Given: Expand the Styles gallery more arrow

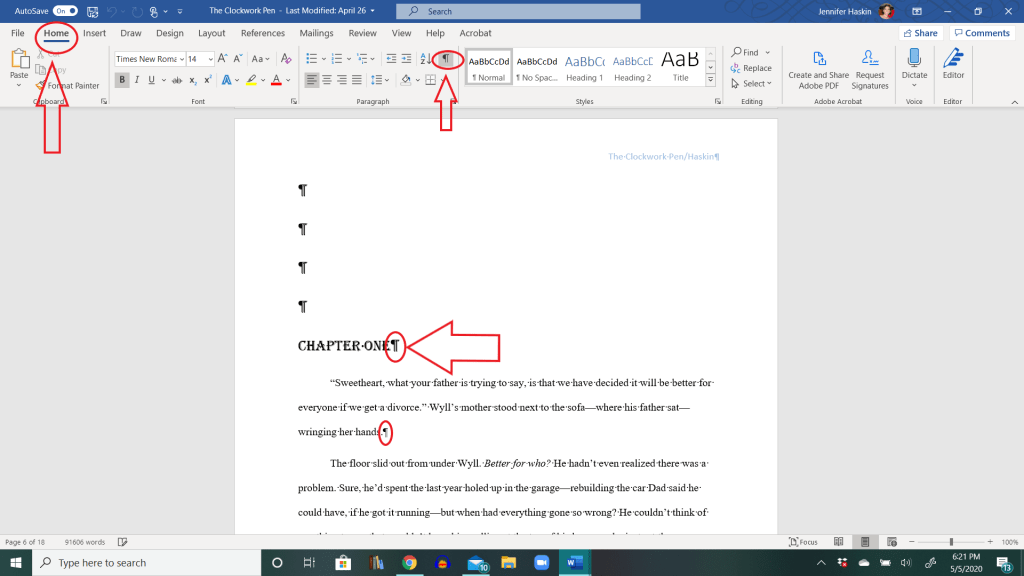Looking at the screenshot, I should click(711, 81).
